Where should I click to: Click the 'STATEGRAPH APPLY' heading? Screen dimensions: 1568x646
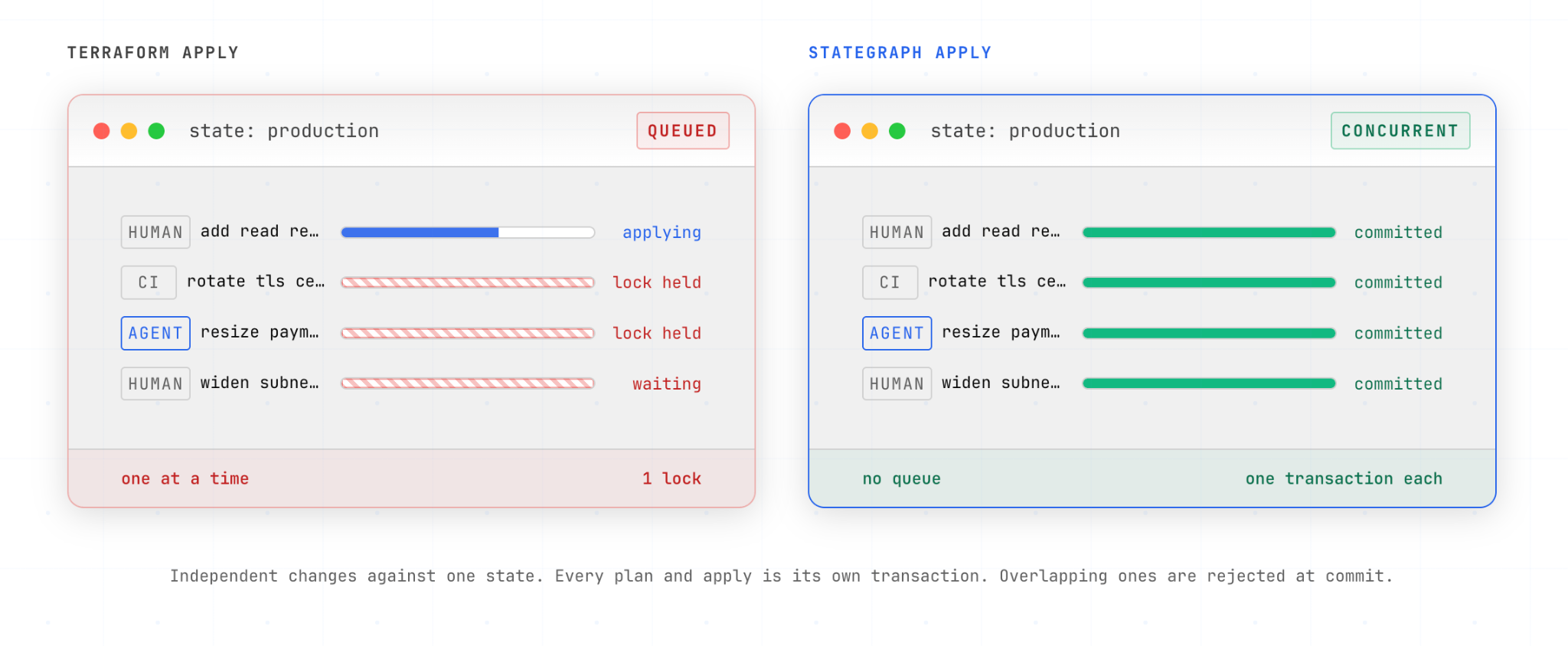tap(900, 53)
